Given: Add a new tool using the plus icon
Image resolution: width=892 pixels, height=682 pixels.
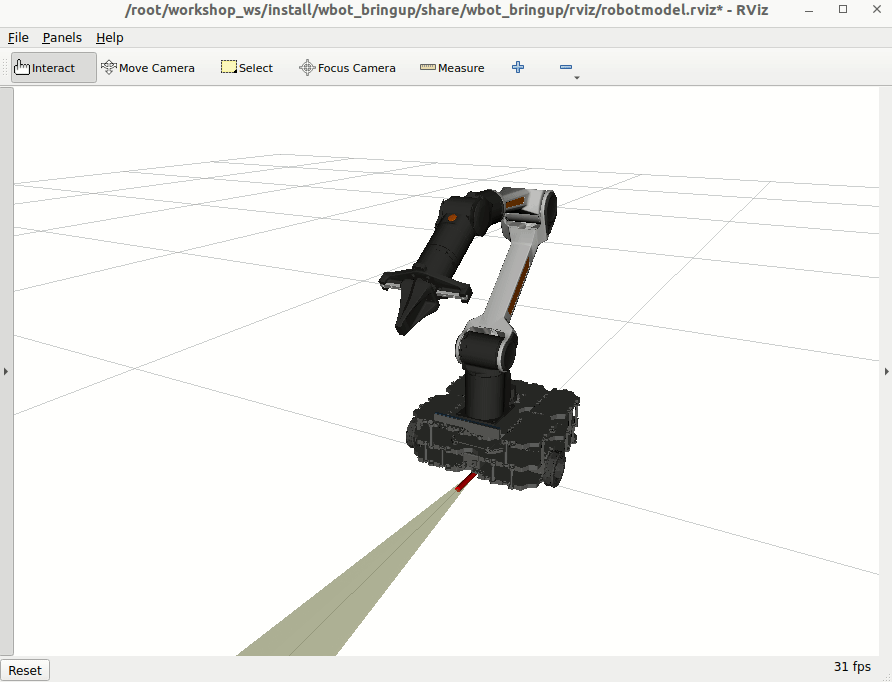Looking at the screenshot, I should pos(517,66).
